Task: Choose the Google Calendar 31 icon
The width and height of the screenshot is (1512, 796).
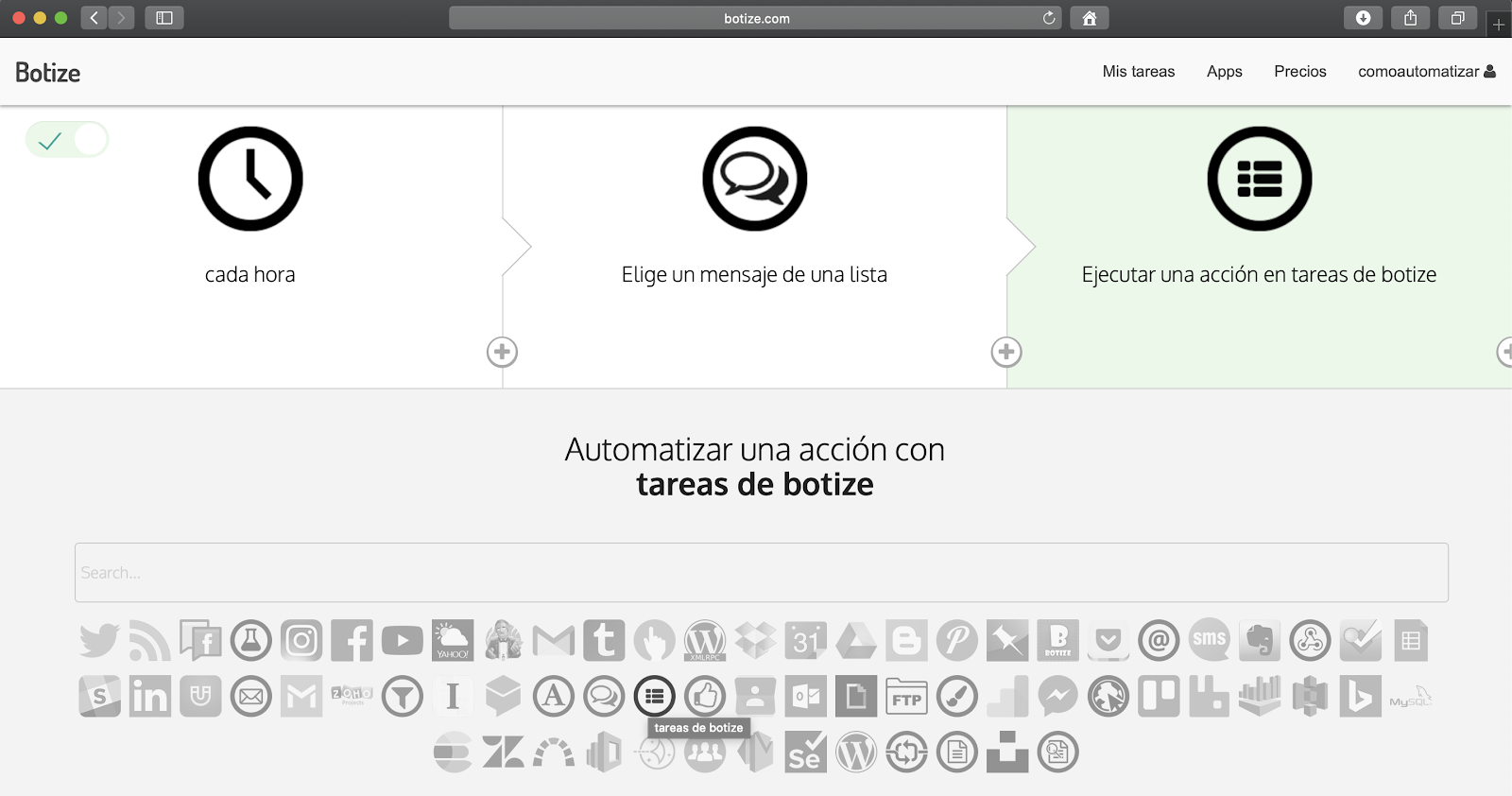Action: tap(806, 641)
